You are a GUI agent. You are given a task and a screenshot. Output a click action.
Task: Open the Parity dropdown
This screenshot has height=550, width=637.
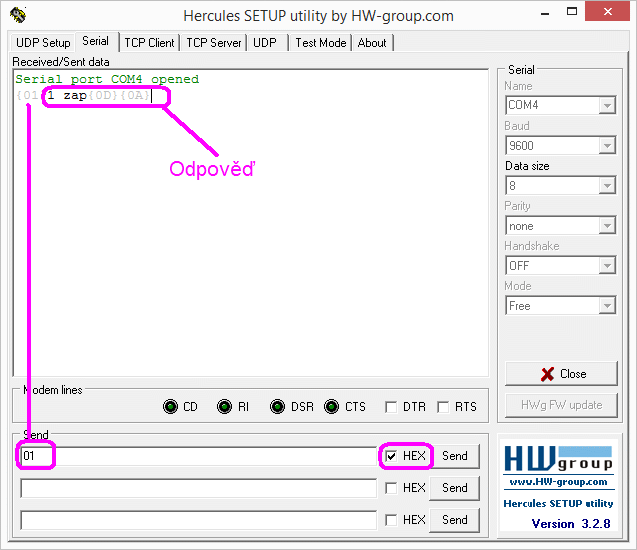(561, 225)
